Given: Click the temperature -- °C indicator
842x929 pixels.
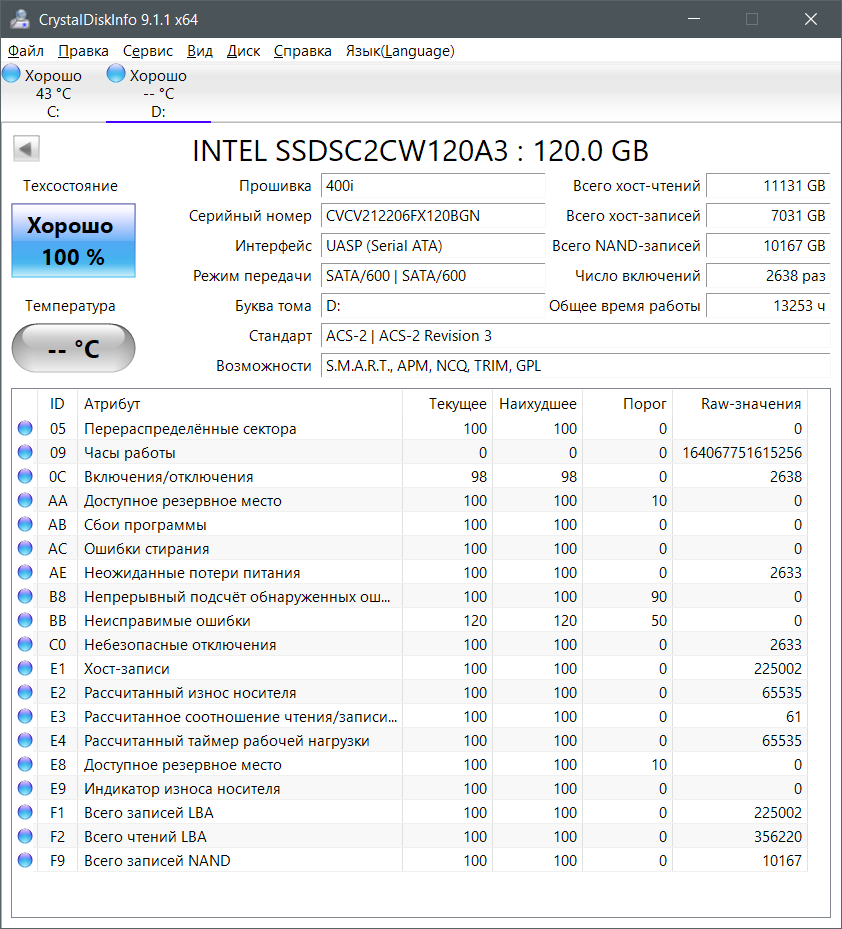Looking at the screenshot, I should 73,348.
